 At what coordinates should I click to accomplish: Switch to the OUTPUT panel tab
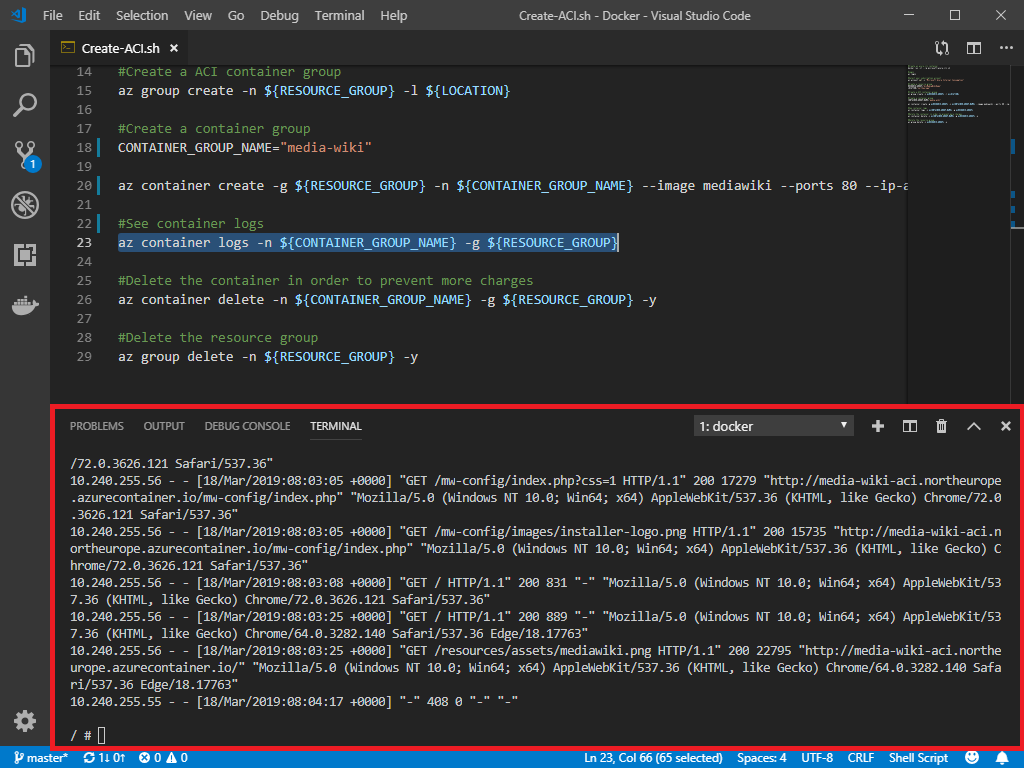pyautogui.click(x=164, y=426)
